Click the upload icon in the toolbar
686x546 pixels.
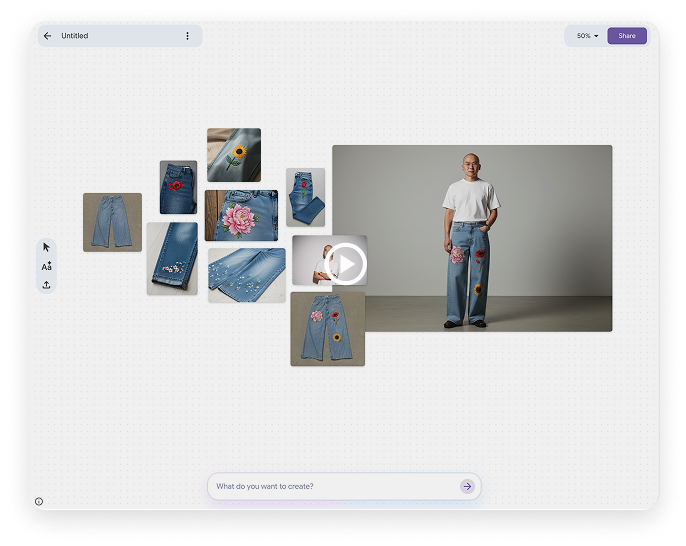46,285
